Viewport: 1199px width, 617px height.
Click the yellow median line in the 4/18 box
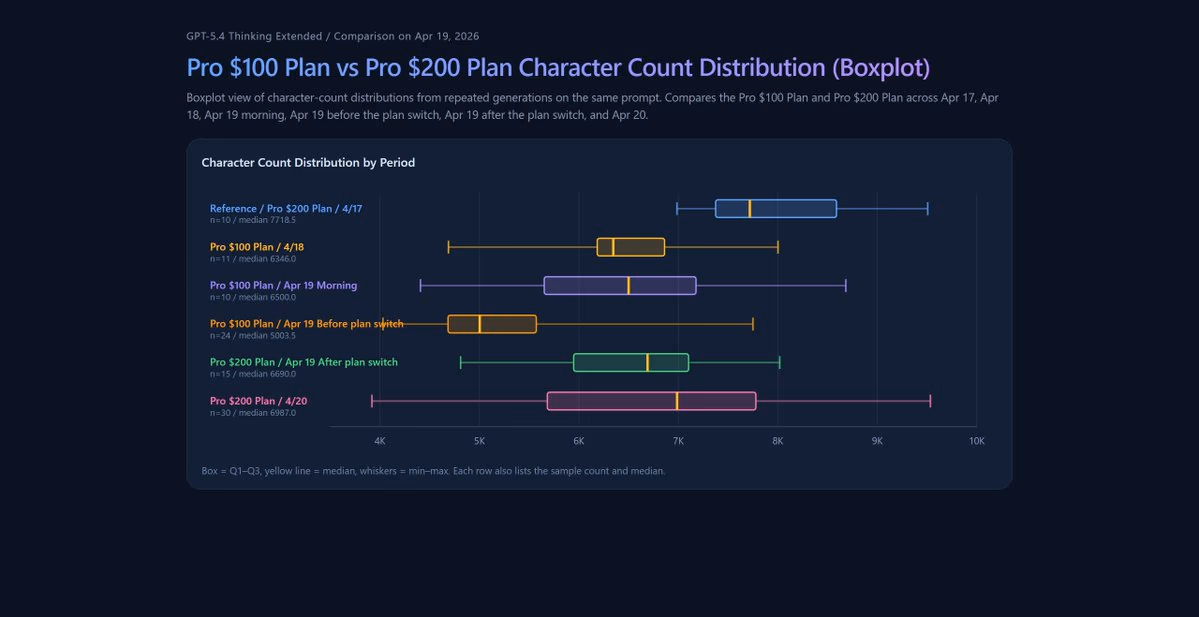(613, 247)
